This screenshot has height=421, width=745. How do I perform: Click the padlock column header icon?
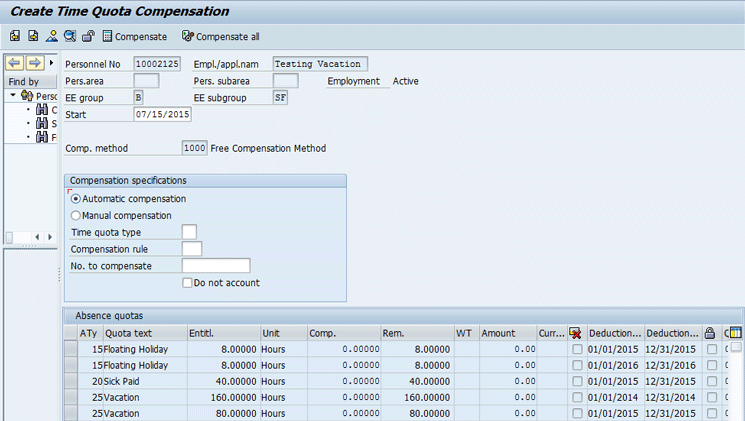pyautogui.click(x=710, y=333)
